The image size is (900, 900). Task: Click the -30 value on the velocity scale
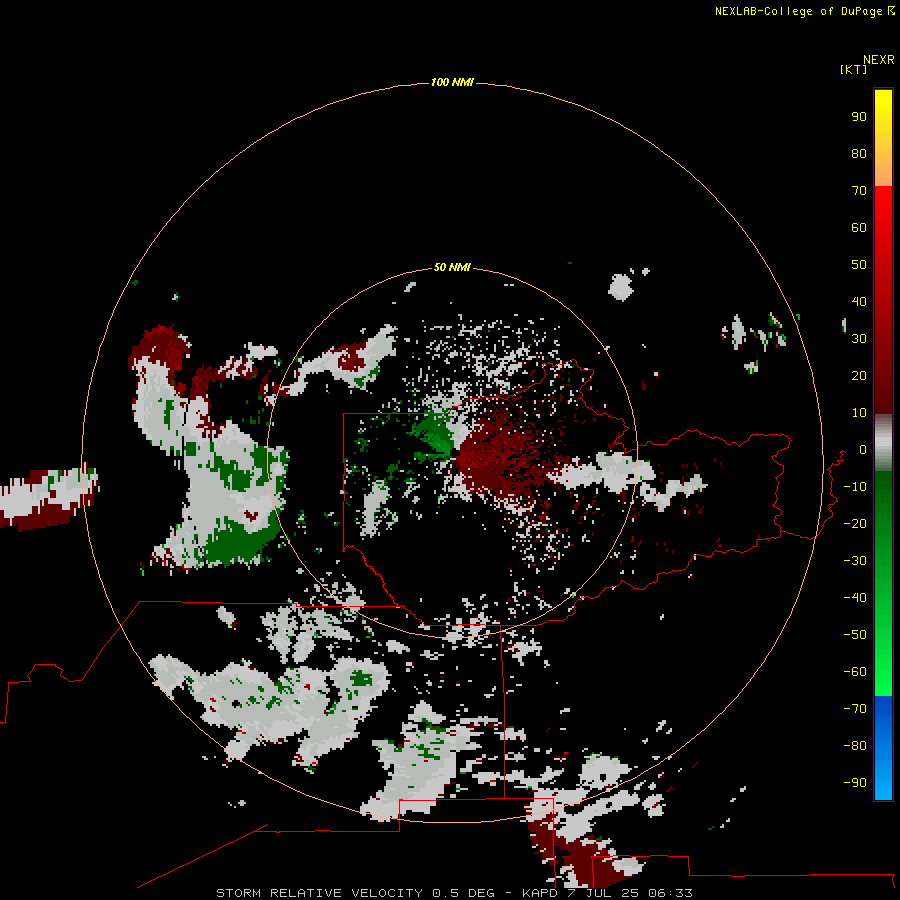[x=855, y=561]
